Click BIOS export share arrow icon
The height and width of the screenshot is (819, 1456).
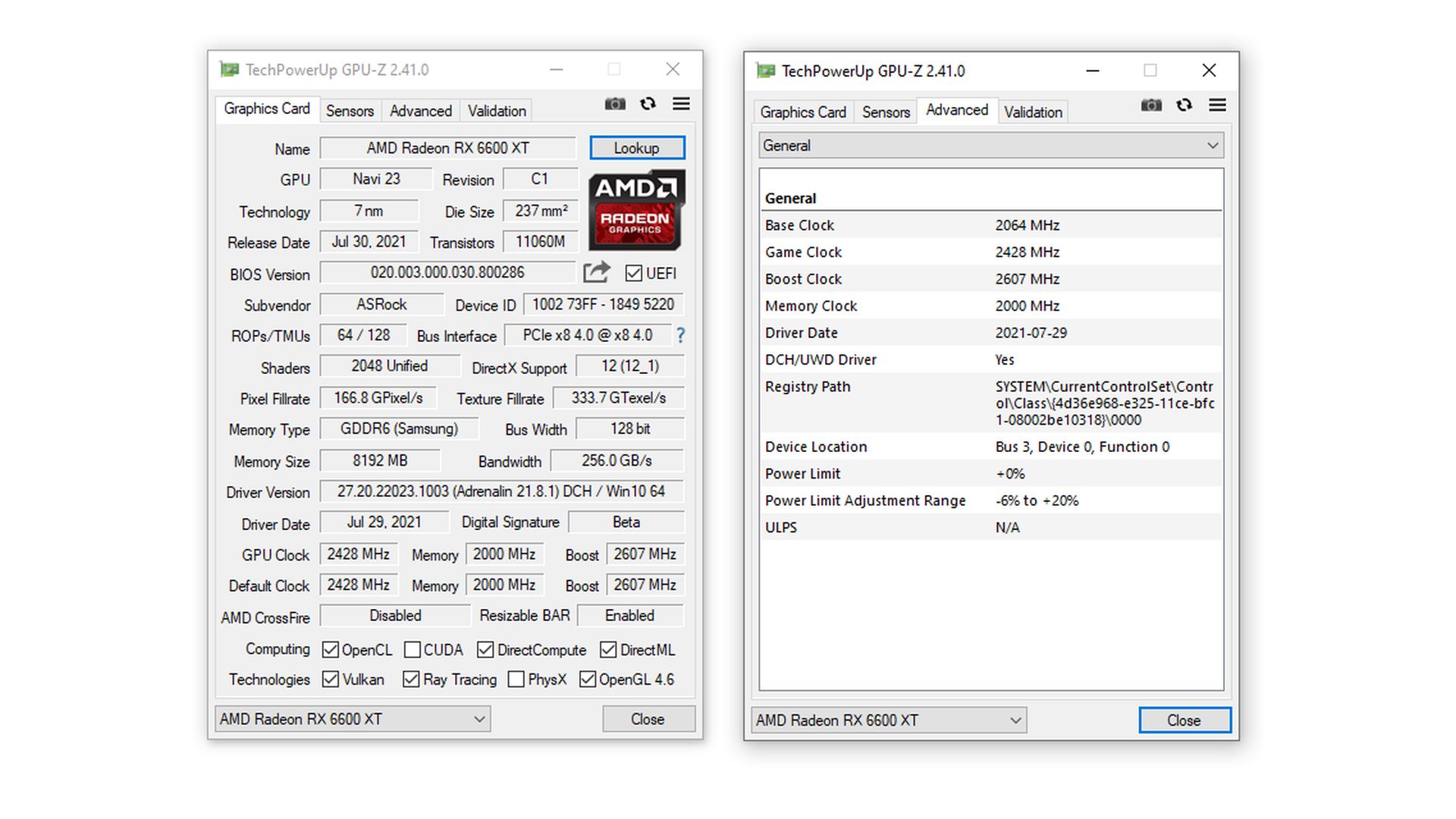pos(597,272)
